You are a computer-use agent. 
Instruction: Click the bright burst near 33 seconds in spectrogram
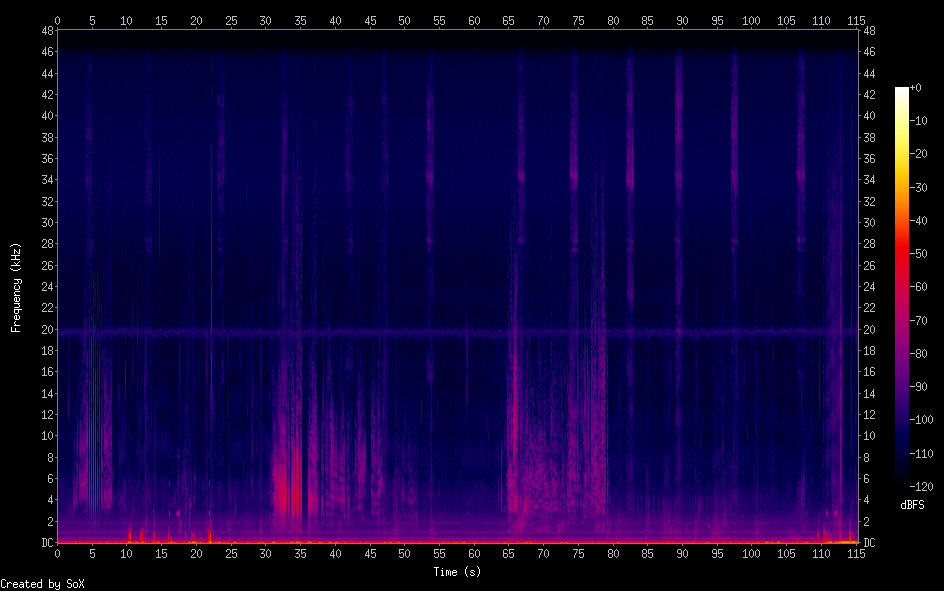pos(285,490)
